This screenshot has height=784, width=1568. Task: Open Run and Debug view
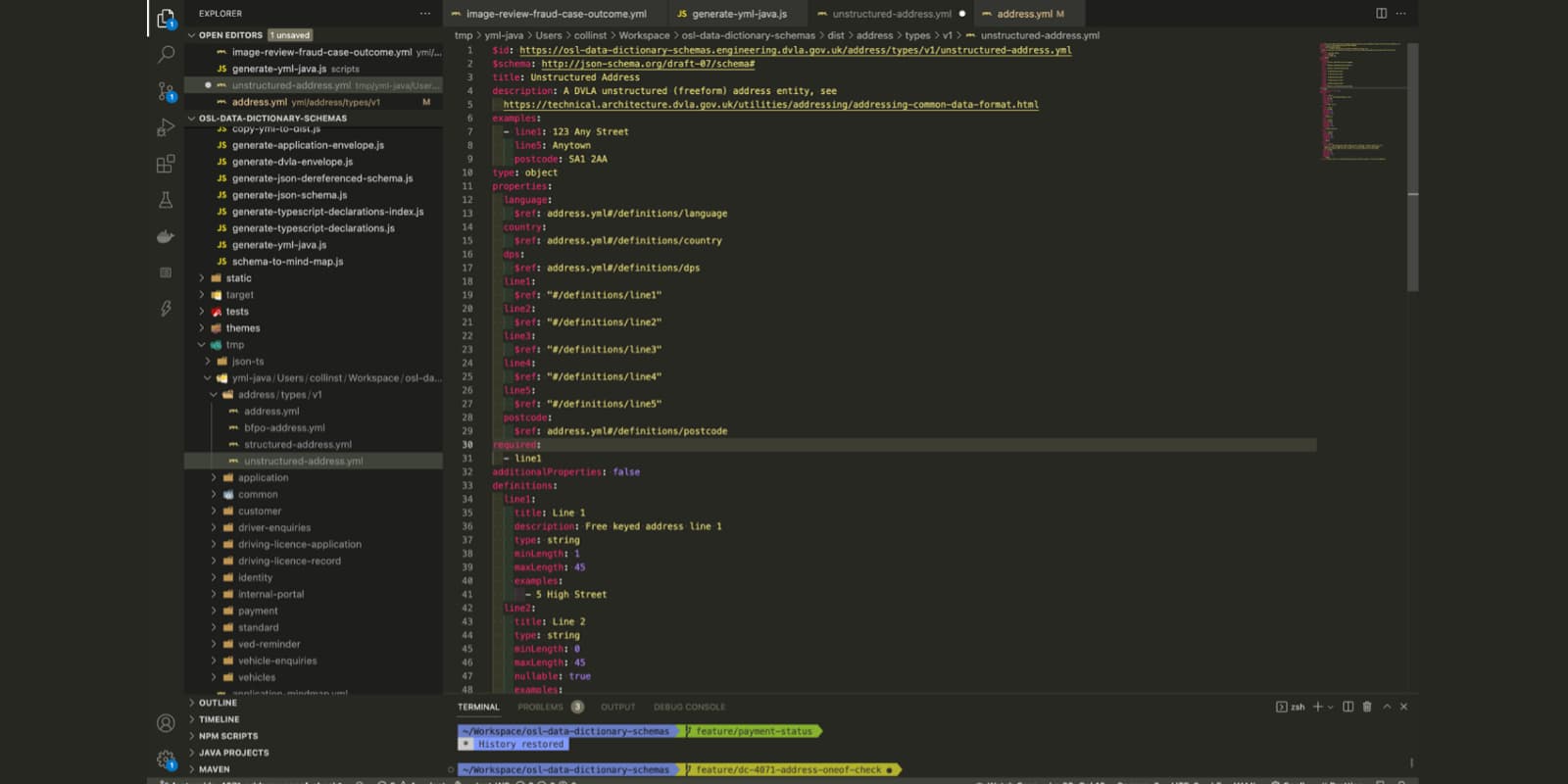click(x=166, y=127)
